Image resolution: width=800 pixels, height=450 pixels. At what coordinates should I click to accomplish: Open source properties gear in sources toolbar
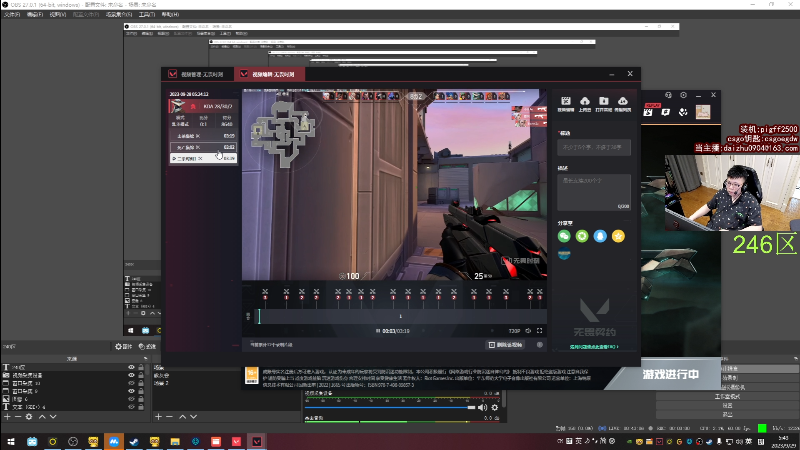click(29, 416)
